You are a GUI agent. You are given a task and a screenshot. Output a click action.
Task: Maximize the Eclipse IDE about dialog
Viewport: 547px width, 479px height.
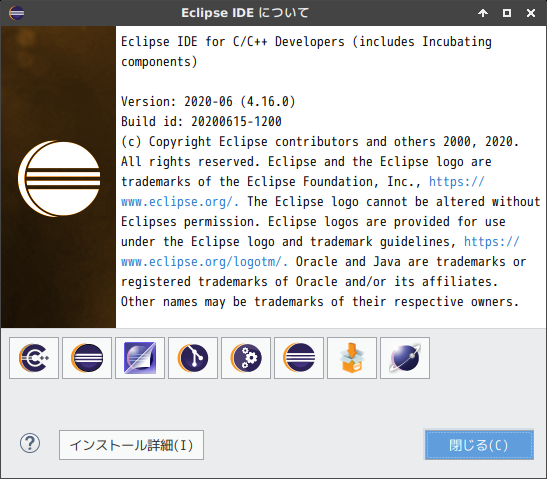point(507,13)
